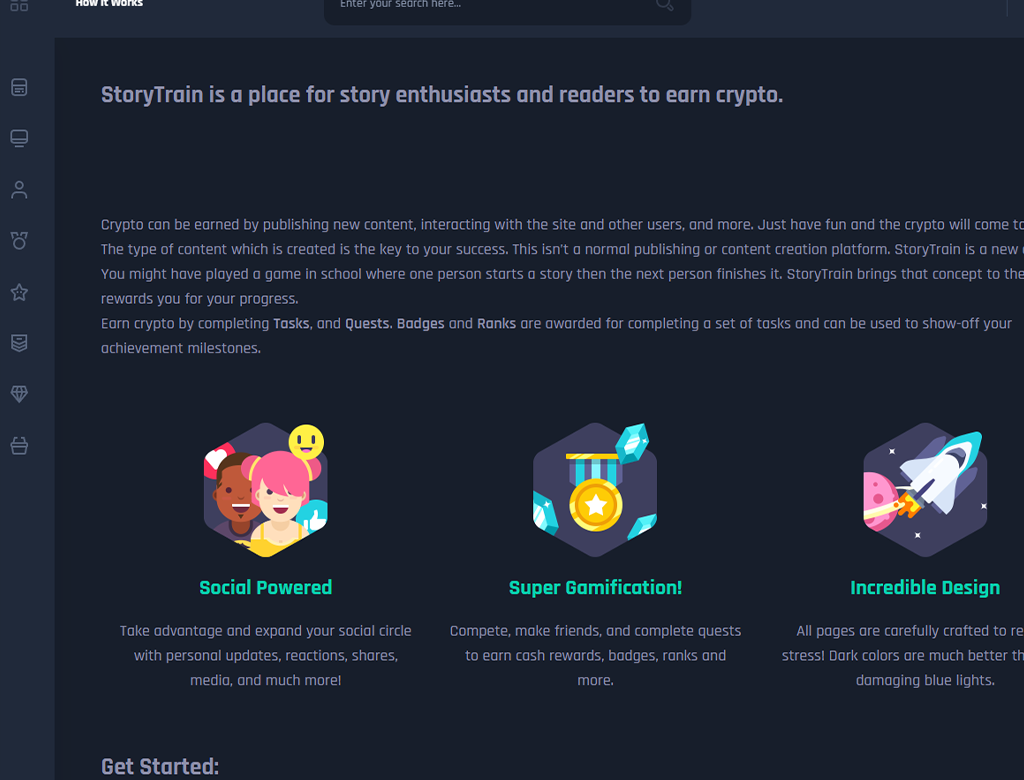Open the monitor/overview sidebar icon
Viewport: 1024px width, 780px height.
pyautogui.click(x=19, y=138)
